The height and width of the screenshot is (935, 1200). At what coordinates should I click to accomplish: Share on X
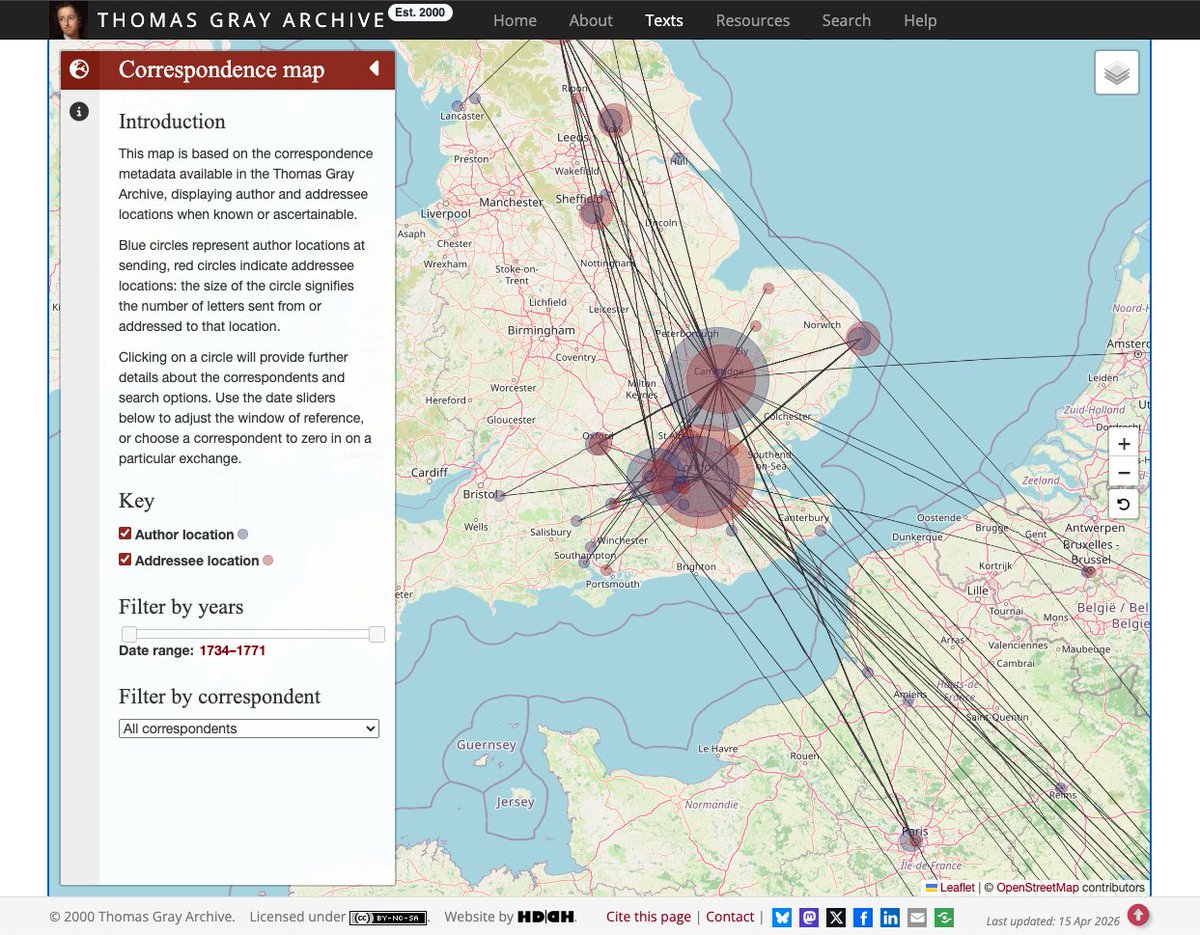click(x=836, y=917)
